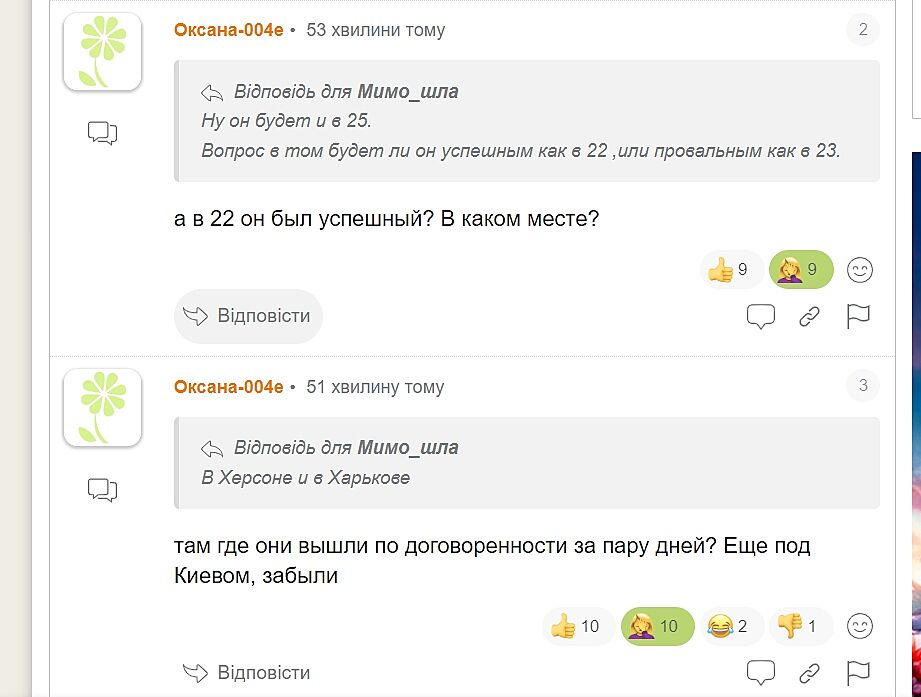921x697 pixels.
Task: Open emoji reaction picker on first comment
Action: (860, 270)
